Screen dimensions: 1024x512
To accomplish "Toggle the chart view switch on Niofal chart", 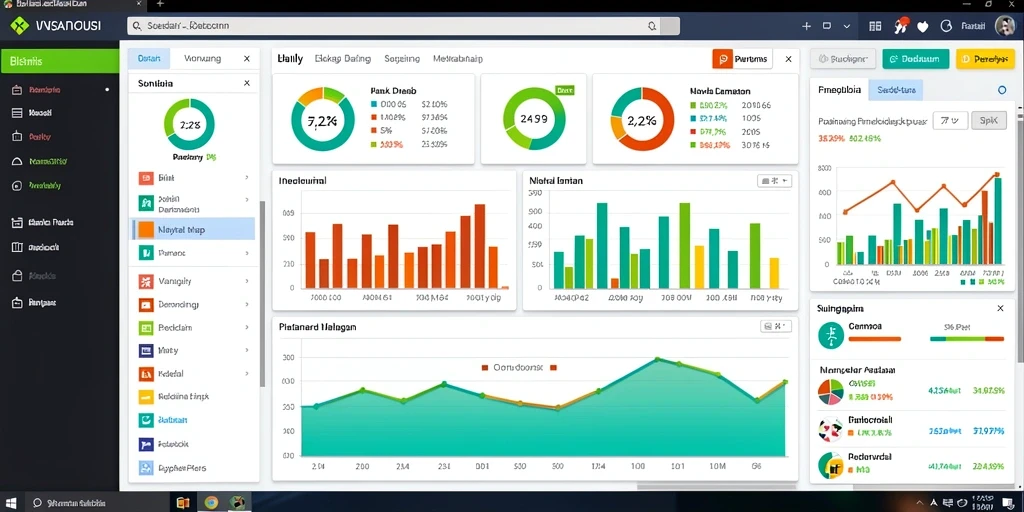I will (775, 181).
